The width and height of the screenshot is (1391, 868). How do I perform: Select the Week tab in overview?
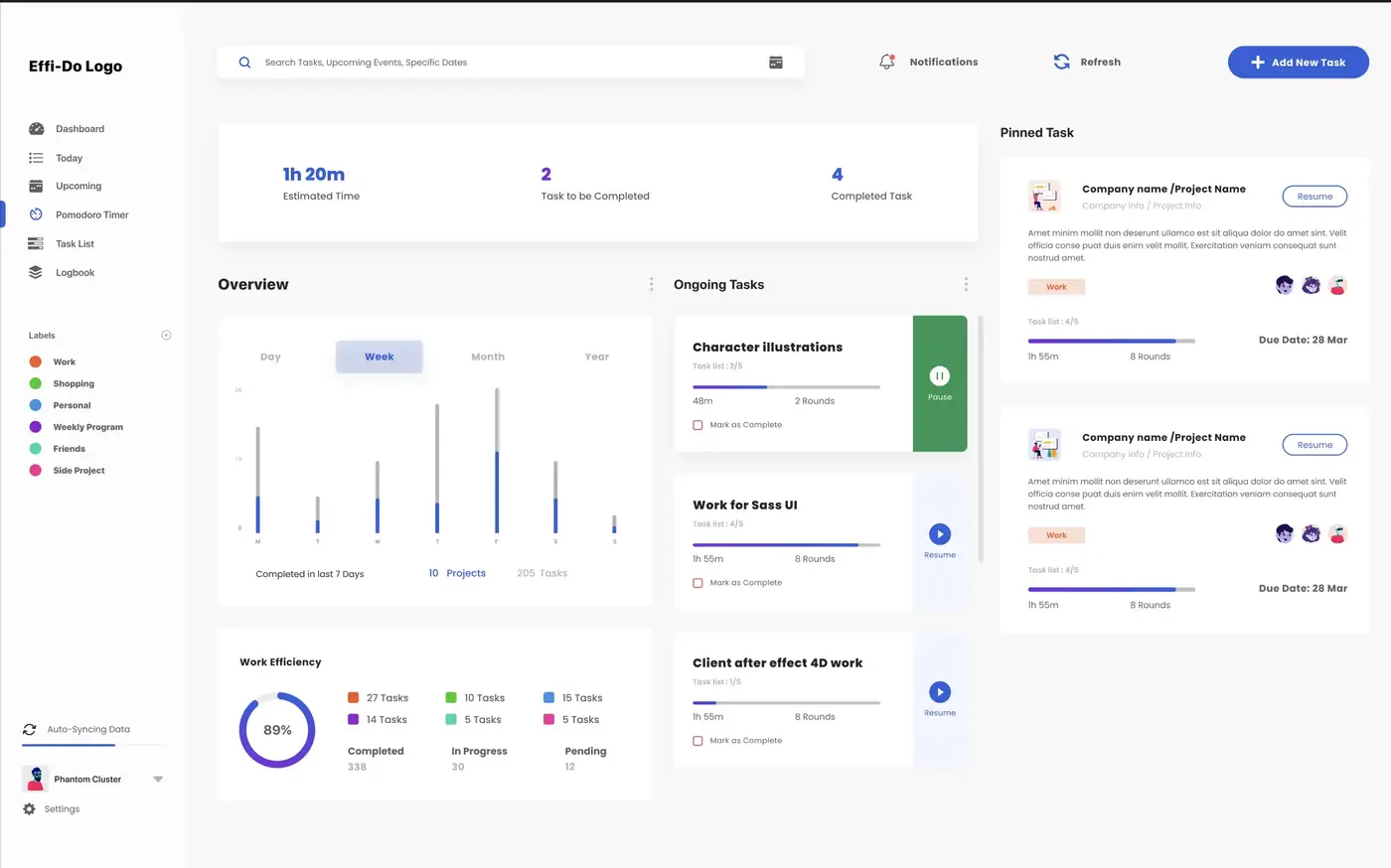tap(380, 357)
